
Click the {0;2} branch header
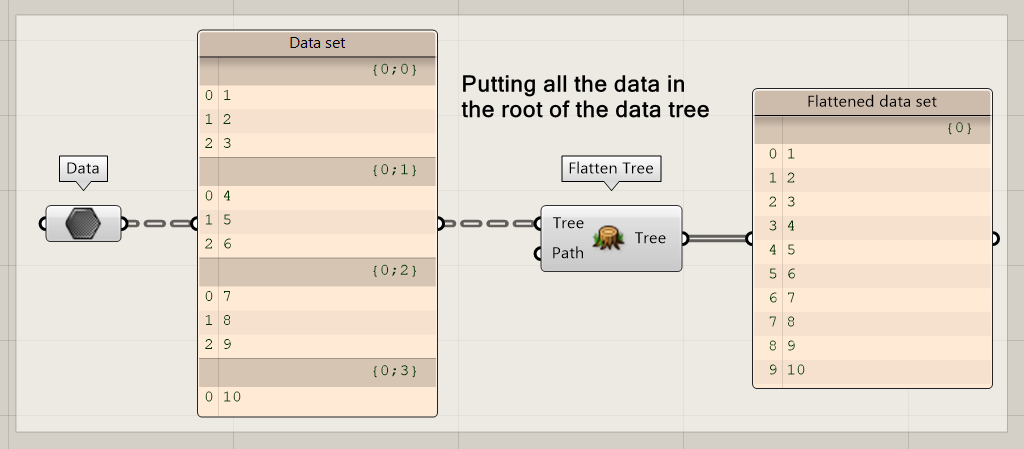[x=317, y=272]
